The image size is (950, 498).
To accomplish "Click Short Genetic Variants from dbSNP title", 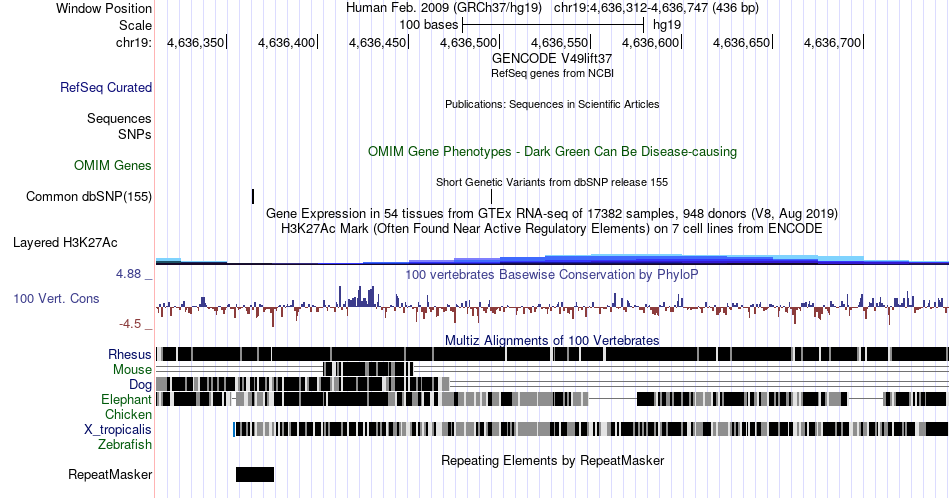I will [x=552, y=182].
